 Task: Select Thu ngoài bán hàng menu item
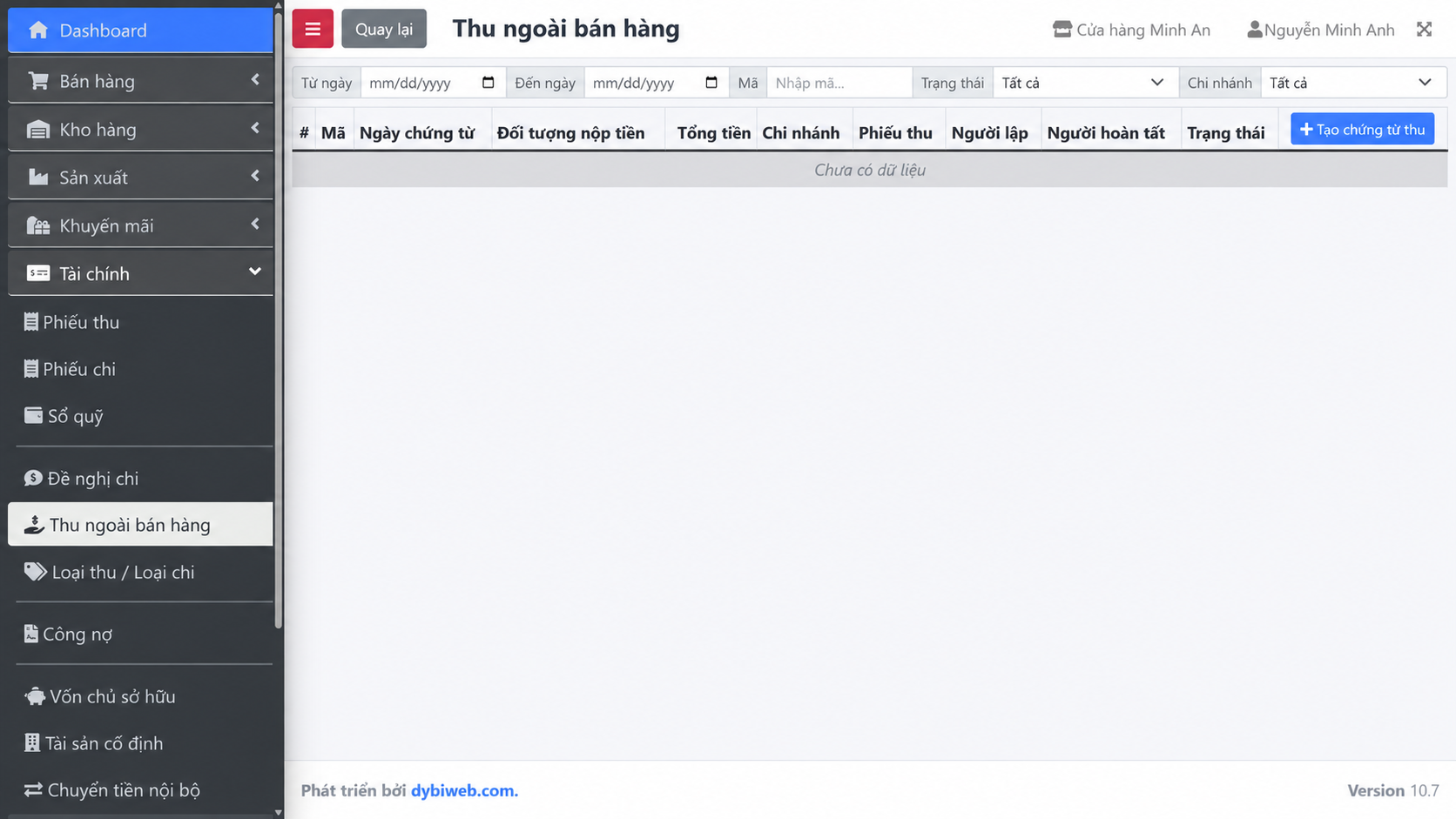140,525
